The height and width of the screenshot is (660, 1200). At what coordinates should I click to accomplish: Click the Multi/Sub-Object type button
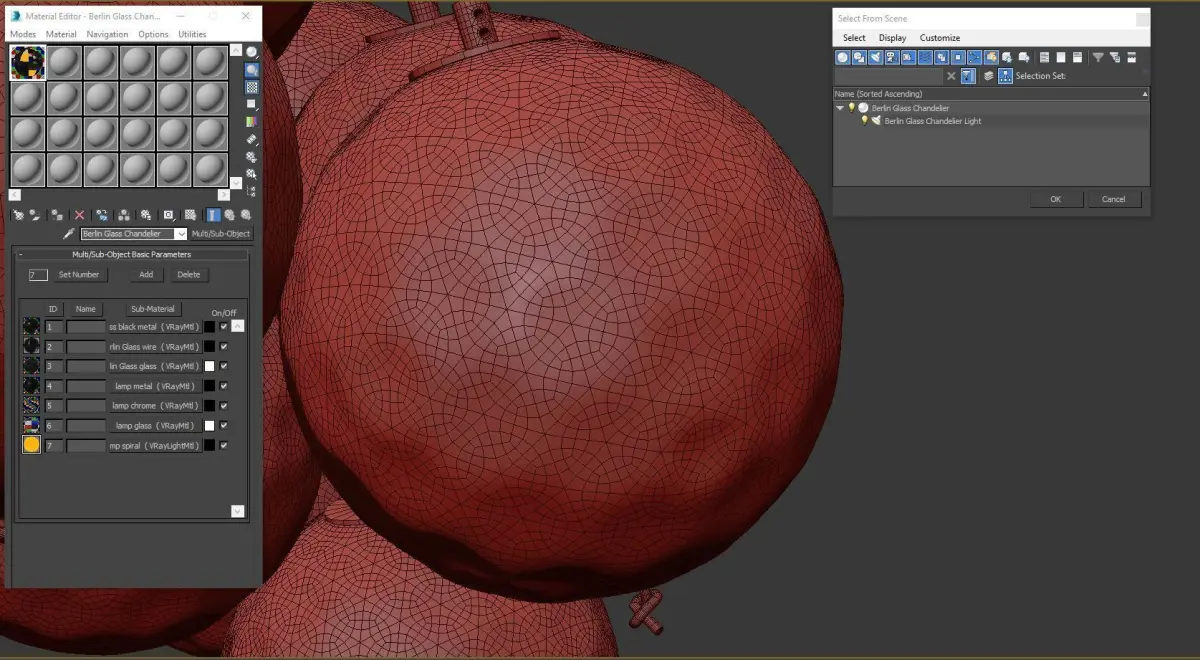click(x=221, y=234)
